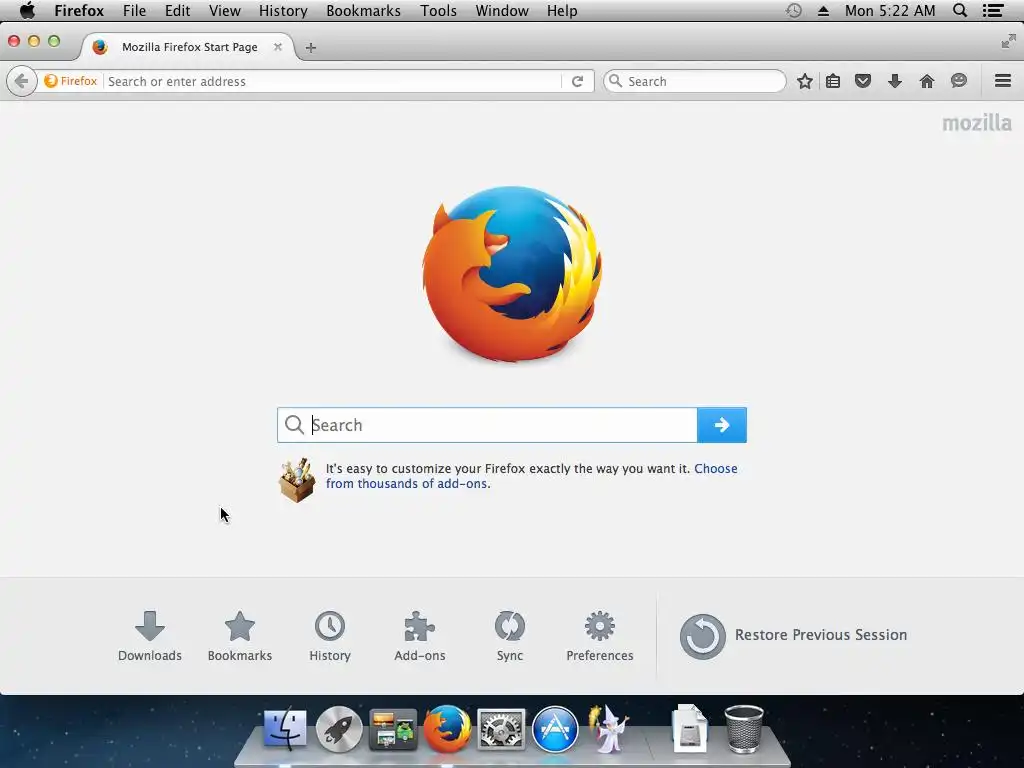Click the Firefox identity icon in address bar
This screenshot has width=1024, height=768.
tap(71, 81)
